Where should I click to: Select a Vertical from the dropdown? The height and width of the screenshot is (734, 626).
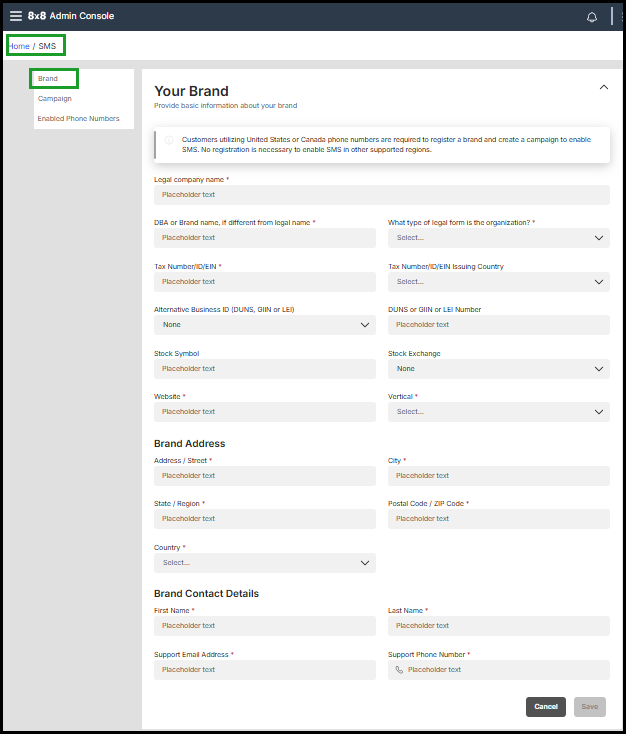click(498, 412)
